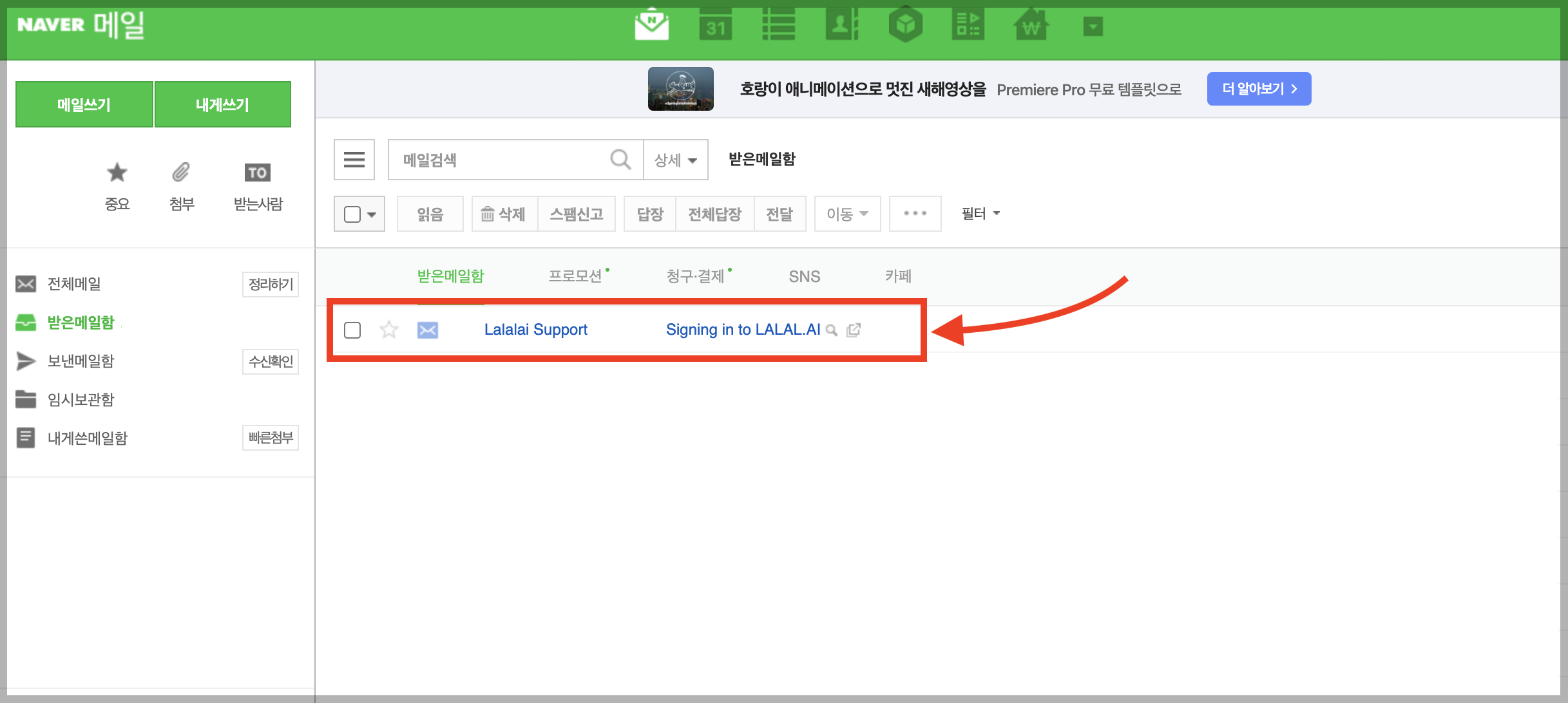Open the contacts address book icon
1568x703 pixels.
point(841,26)
